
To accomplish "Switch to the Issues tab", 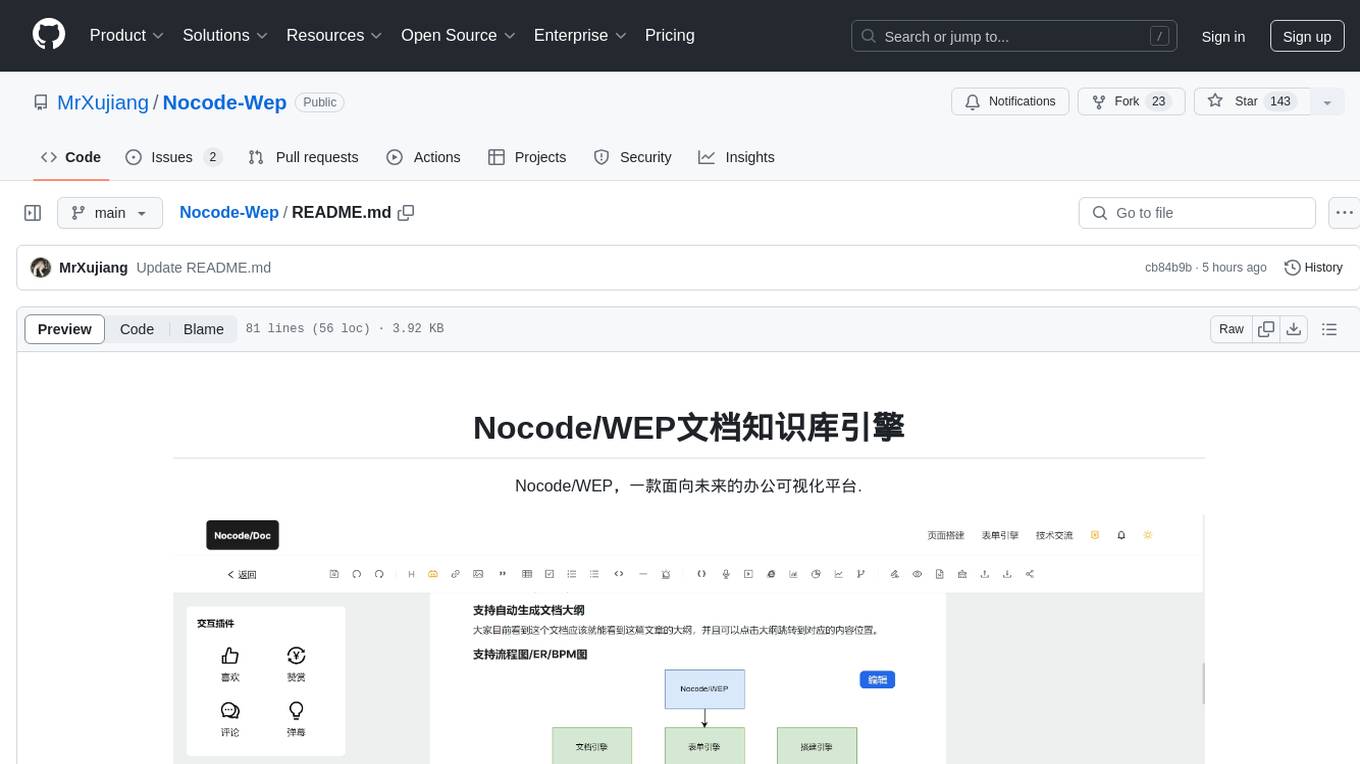I will (173, 157).
